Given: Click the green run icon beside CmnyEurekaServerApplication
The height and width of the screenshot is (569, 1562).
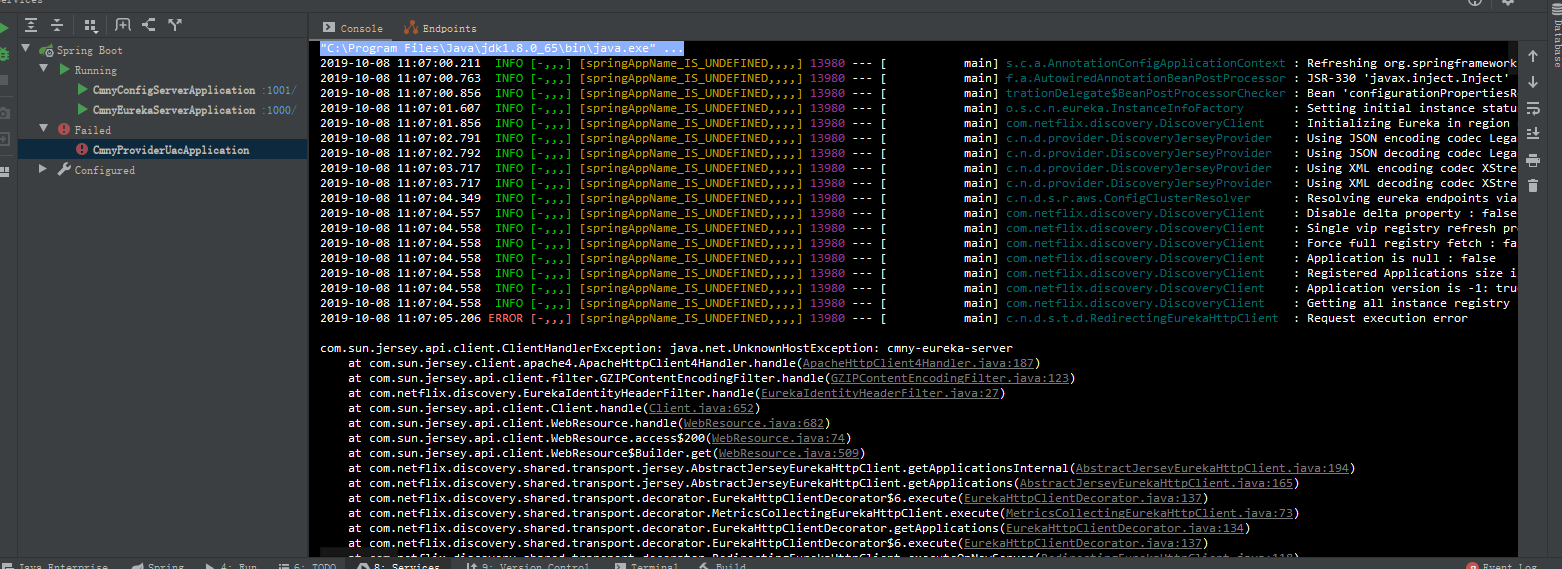Looking at the screenshot, I should (x=83, y=110).
